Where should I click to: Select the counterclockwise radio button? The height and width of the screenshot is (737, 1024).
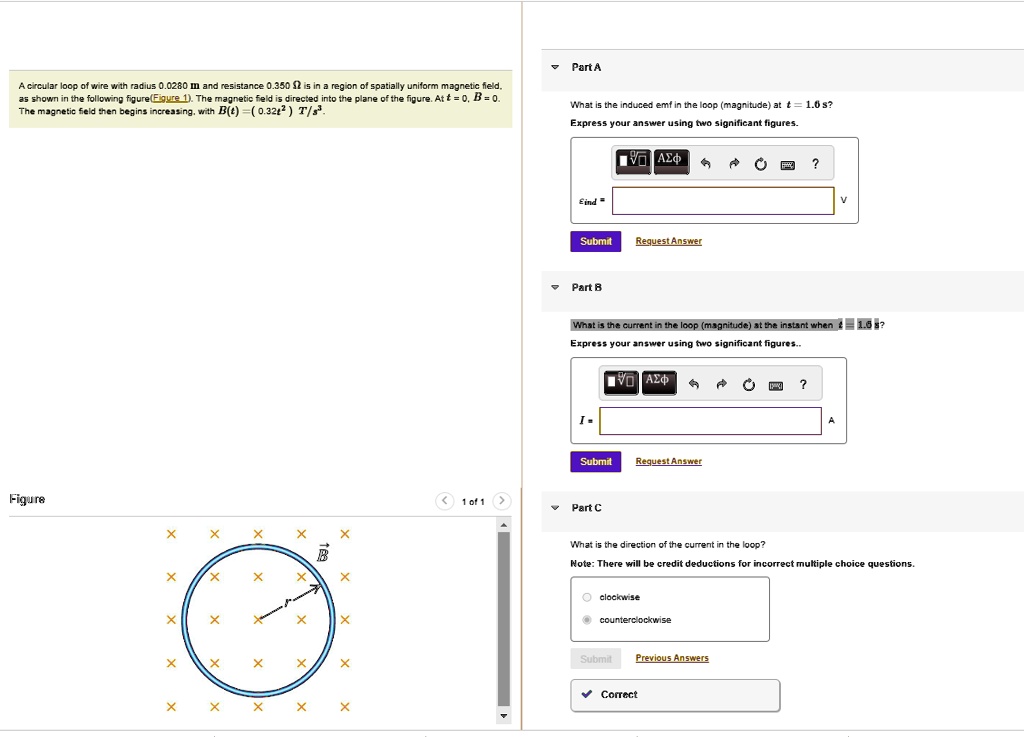coord(587,619)
